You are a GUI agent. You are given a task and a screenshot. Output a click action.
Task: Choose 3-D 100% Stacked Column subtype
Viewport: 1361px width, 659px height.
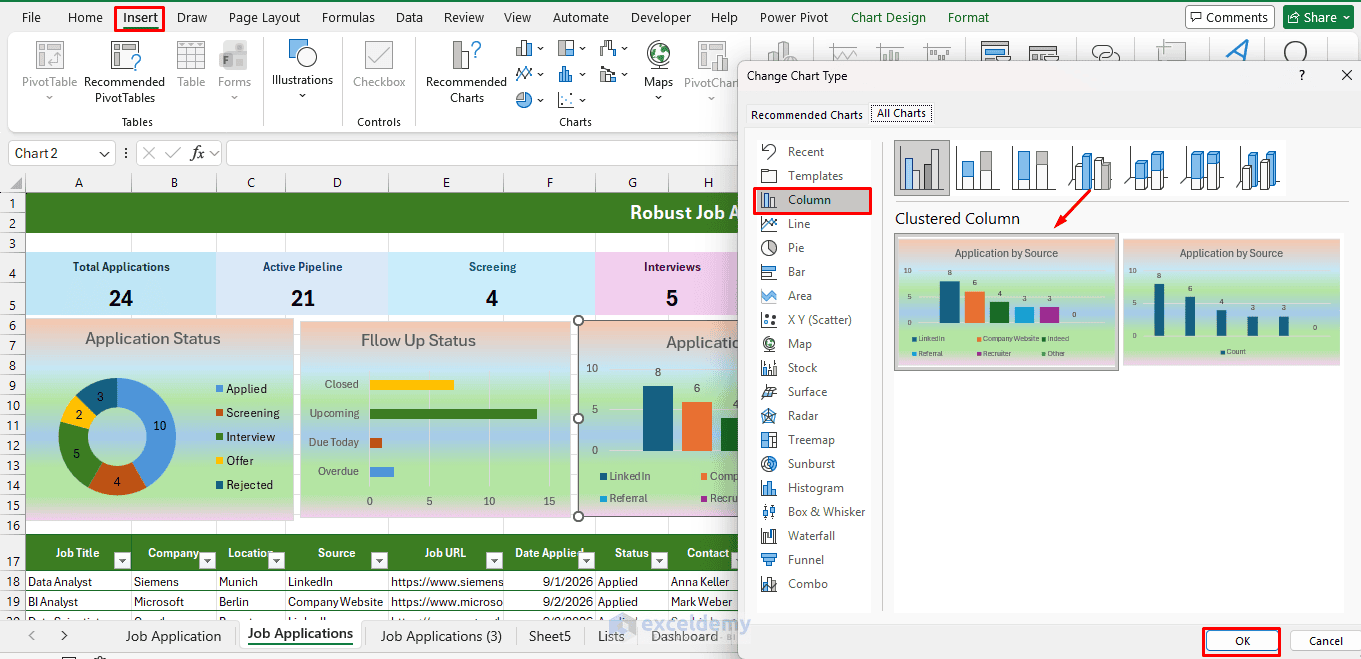pyautogui.click(x=1203, y=167)
